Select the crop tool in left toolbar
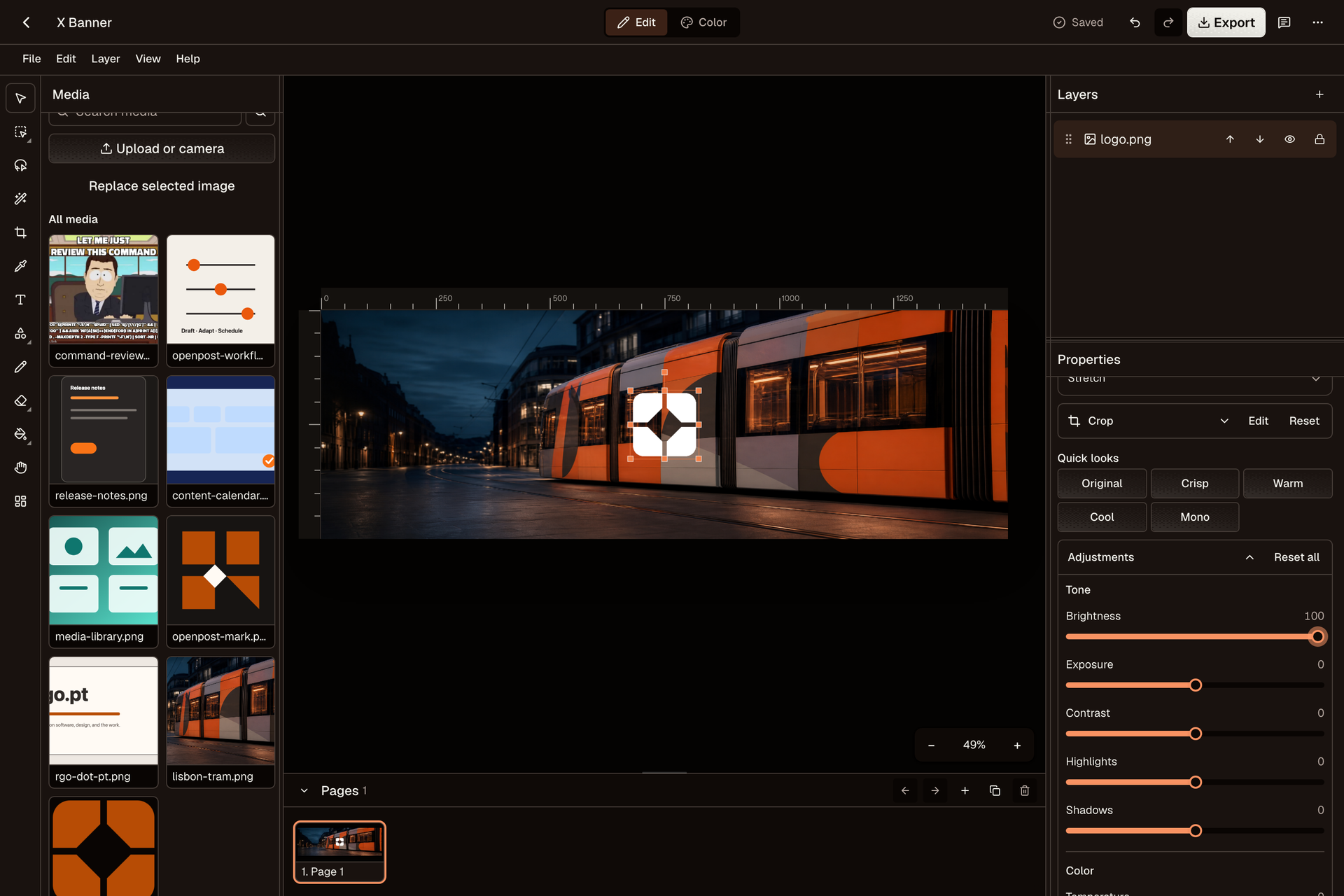 tap(20, 233)
